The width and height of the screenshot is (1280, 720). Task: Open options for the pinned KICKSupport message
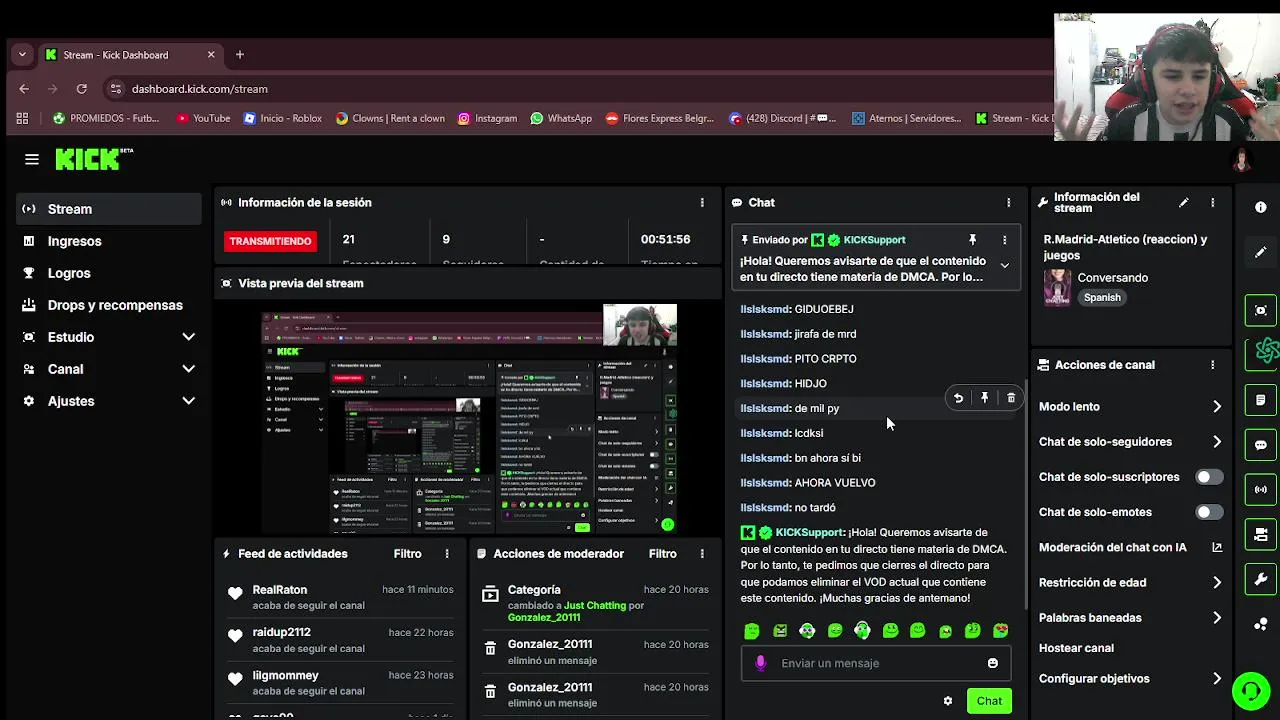(x=1005, y=240)
